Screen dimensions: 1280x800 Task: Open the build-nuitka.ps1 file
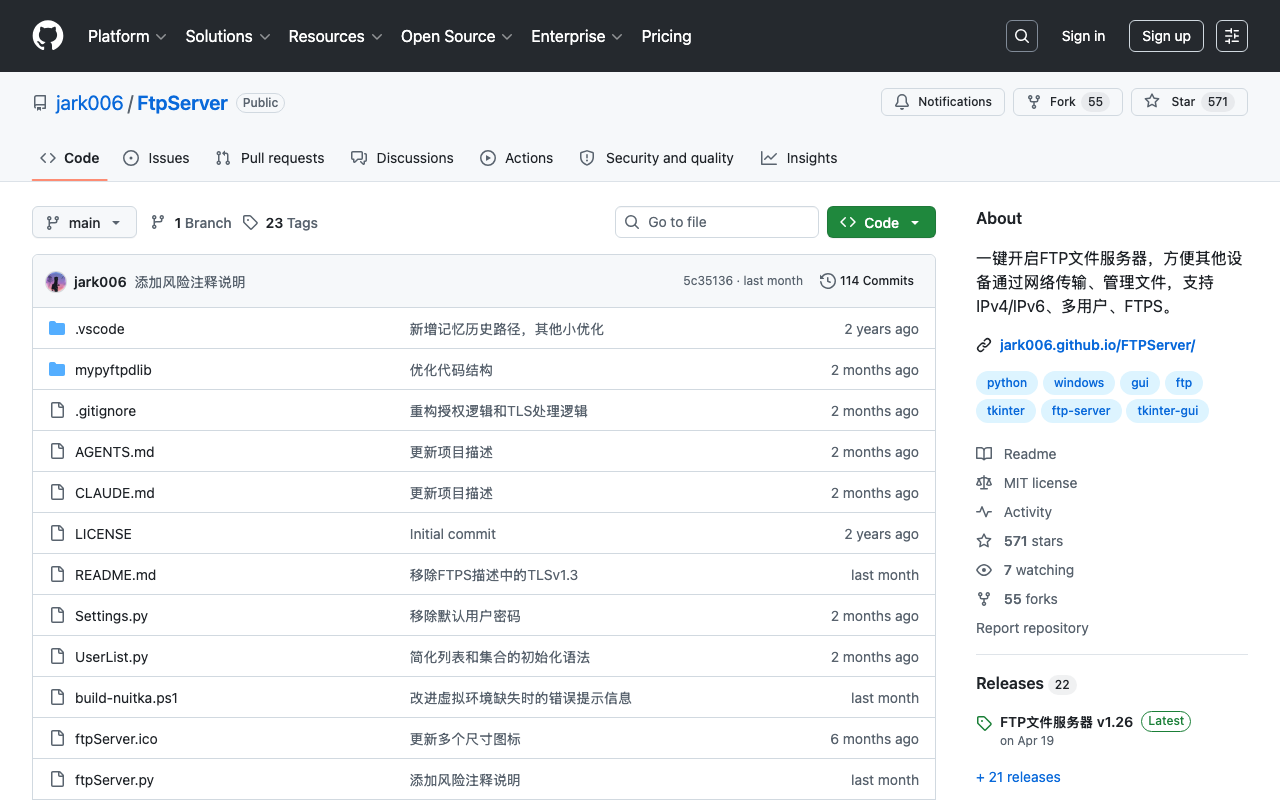click(x=126, y=698)
